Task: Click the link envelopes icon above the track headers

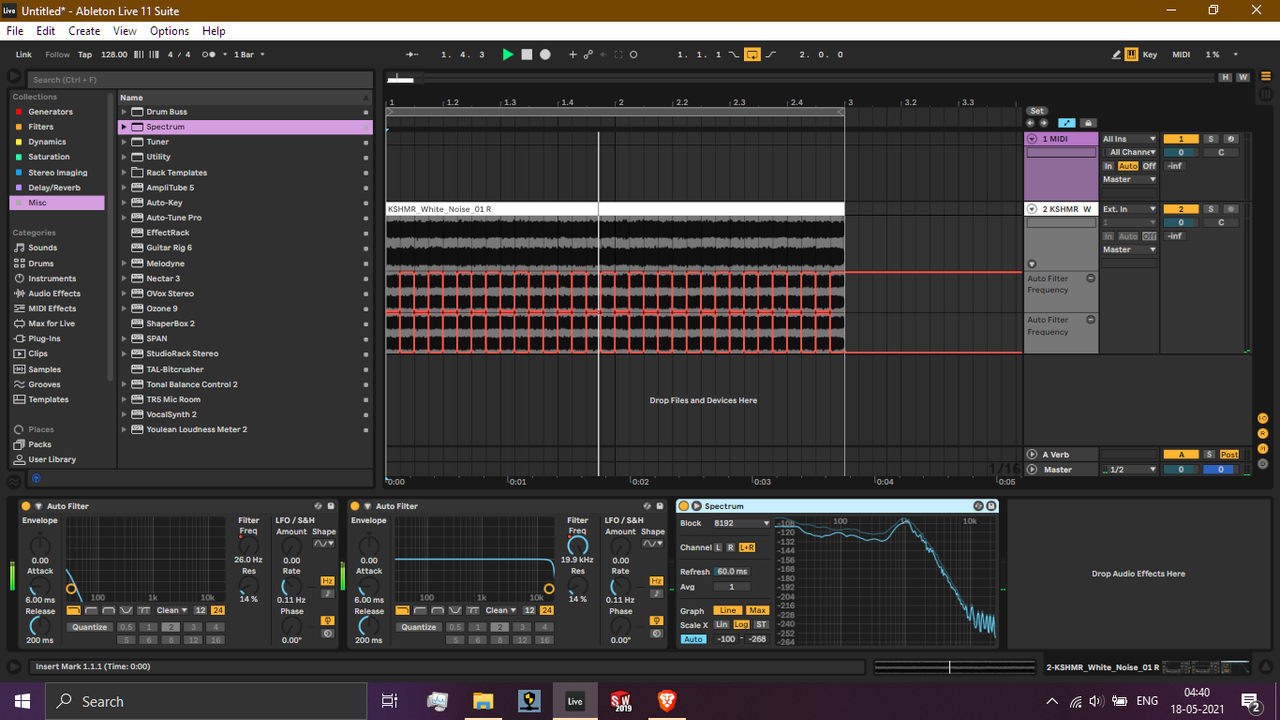Action: (1066, 123)
